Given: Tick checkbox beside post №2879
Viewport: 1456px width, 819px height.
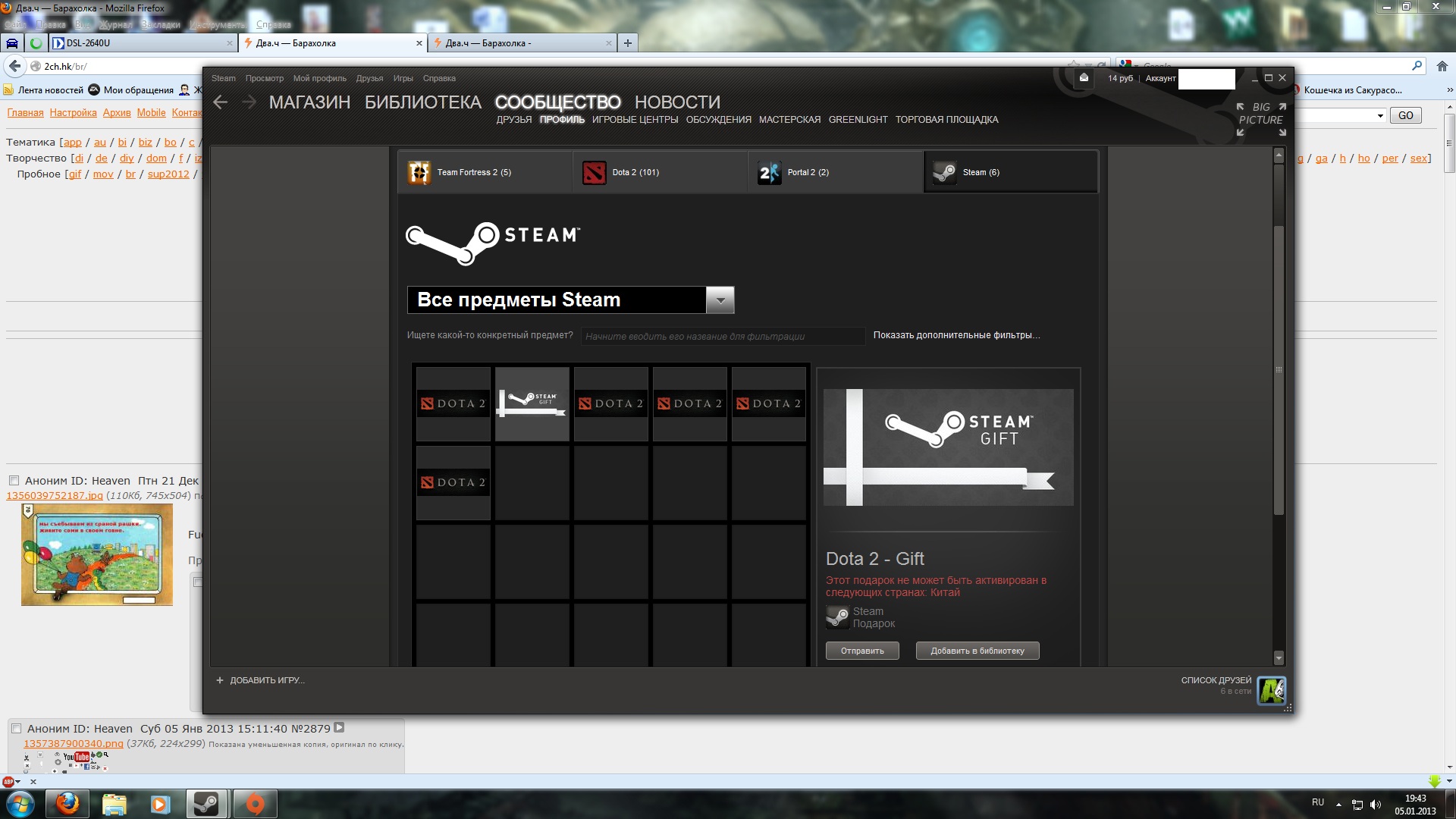Looking at the screenshot, I should coord(16,729).
